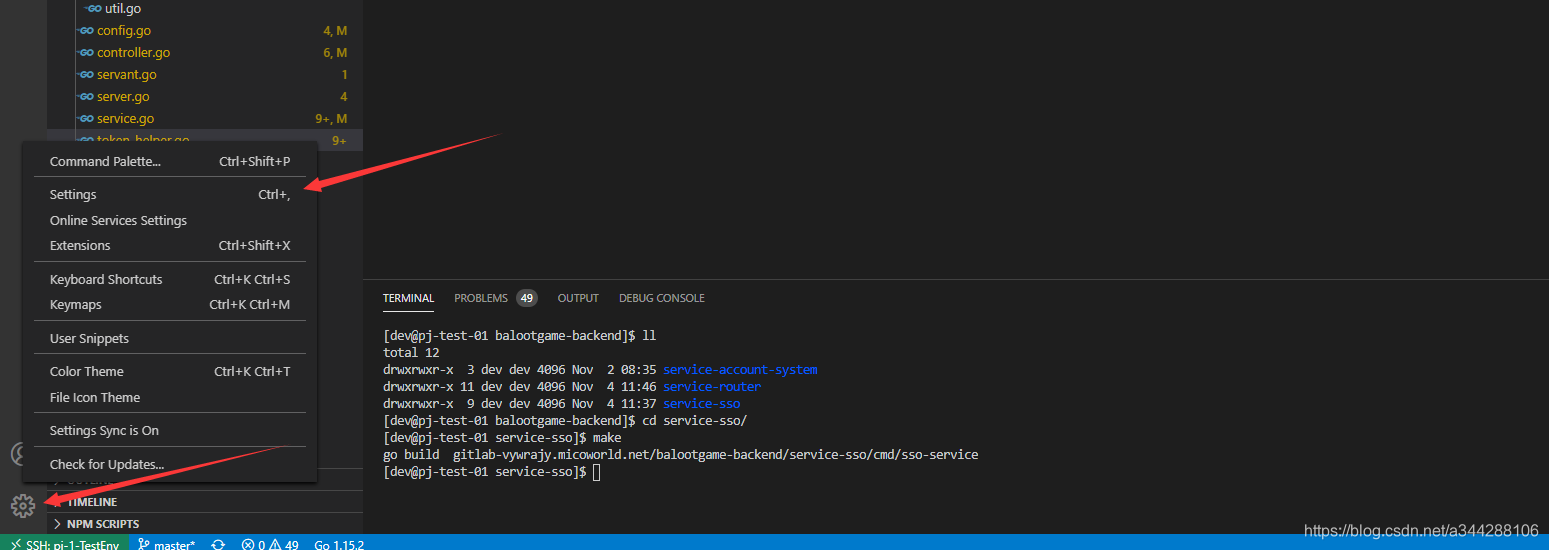Open the SSH remote connection indicator
The width and height of the screenshot is (1549, 550).
[x=65, y=544]
